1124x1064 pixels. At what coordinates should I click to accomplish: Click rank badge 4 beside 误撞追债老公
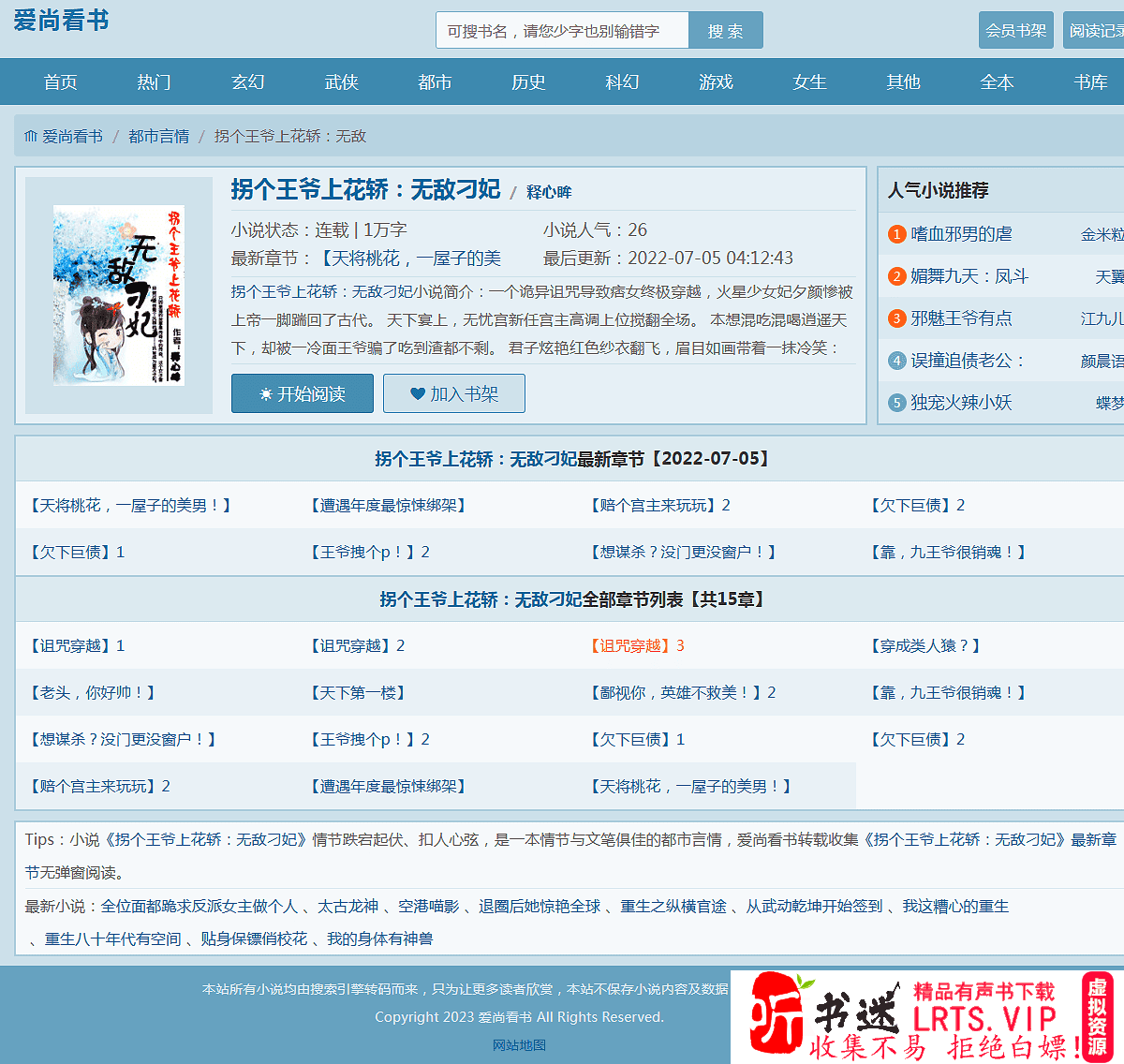coord(896,361)
